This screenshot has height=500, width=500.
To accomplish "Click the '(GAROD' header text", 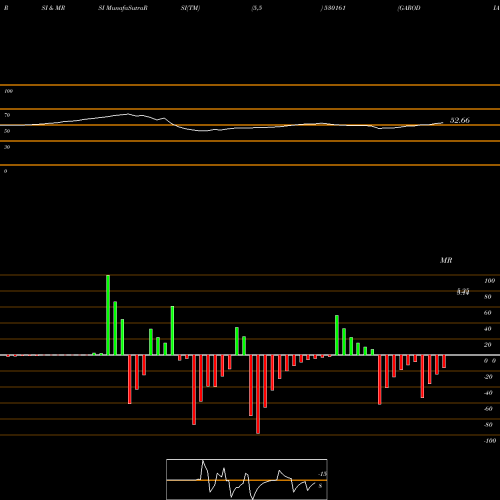I will click(409, 8).
